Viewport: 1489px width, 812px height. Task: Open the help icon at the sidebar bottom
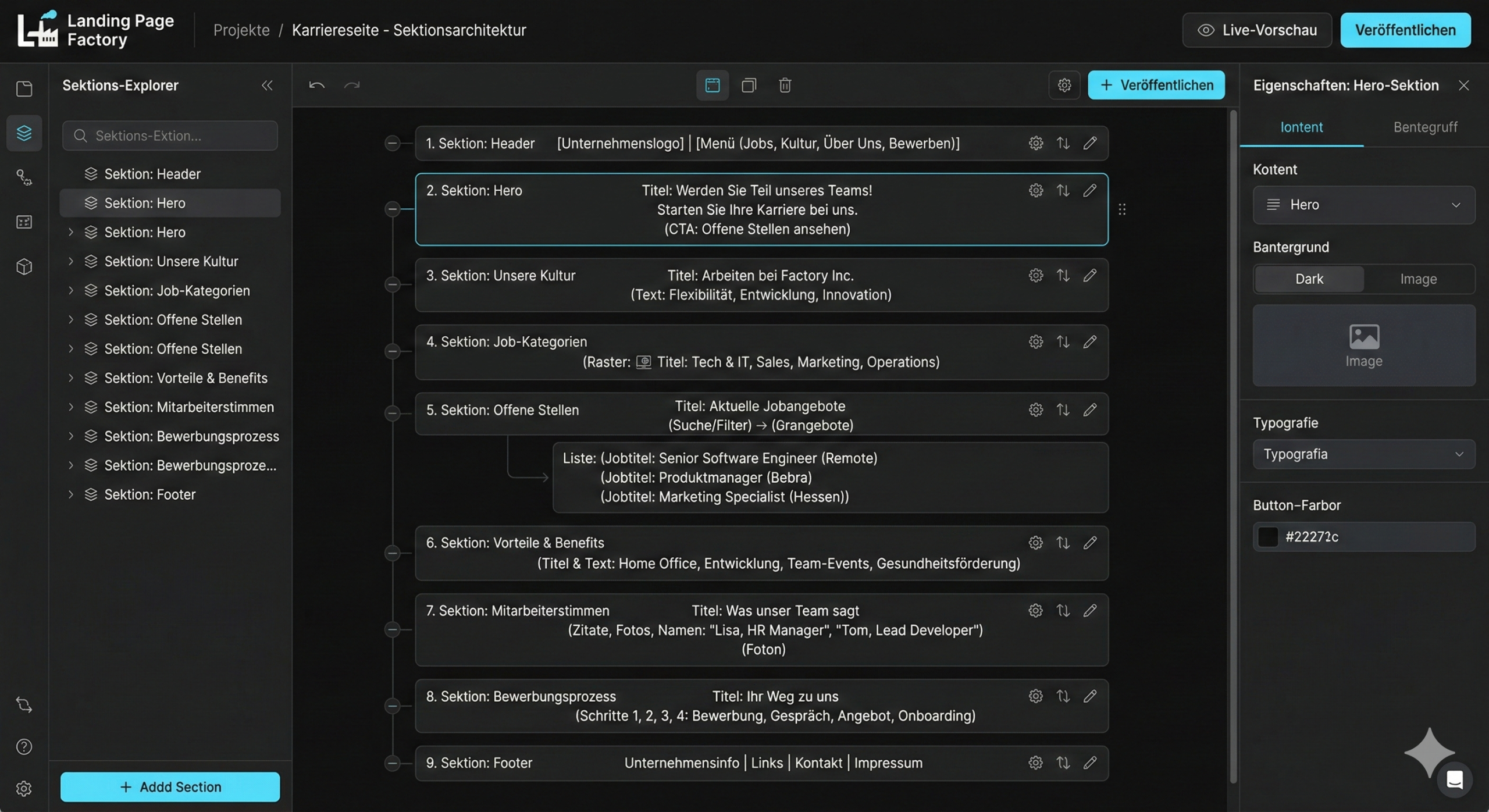click(x=24, y=746)
